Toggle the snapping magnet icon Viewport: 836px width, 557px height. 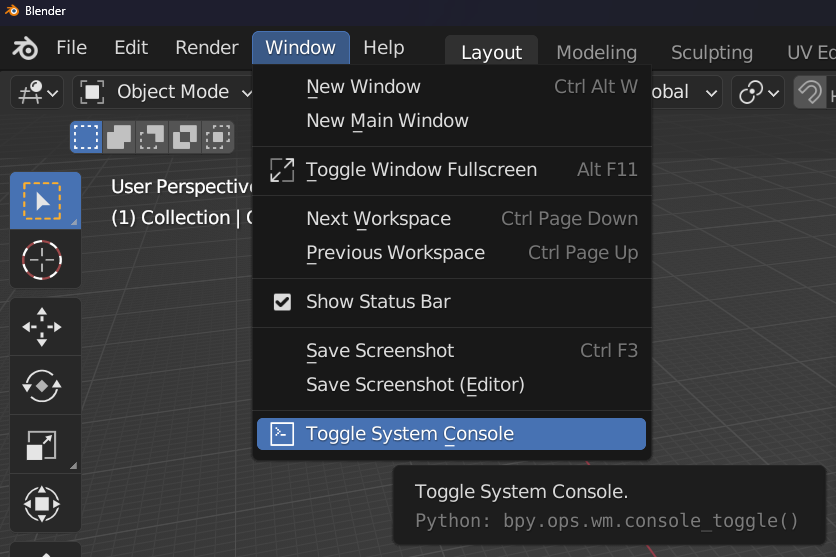(810, 92)
